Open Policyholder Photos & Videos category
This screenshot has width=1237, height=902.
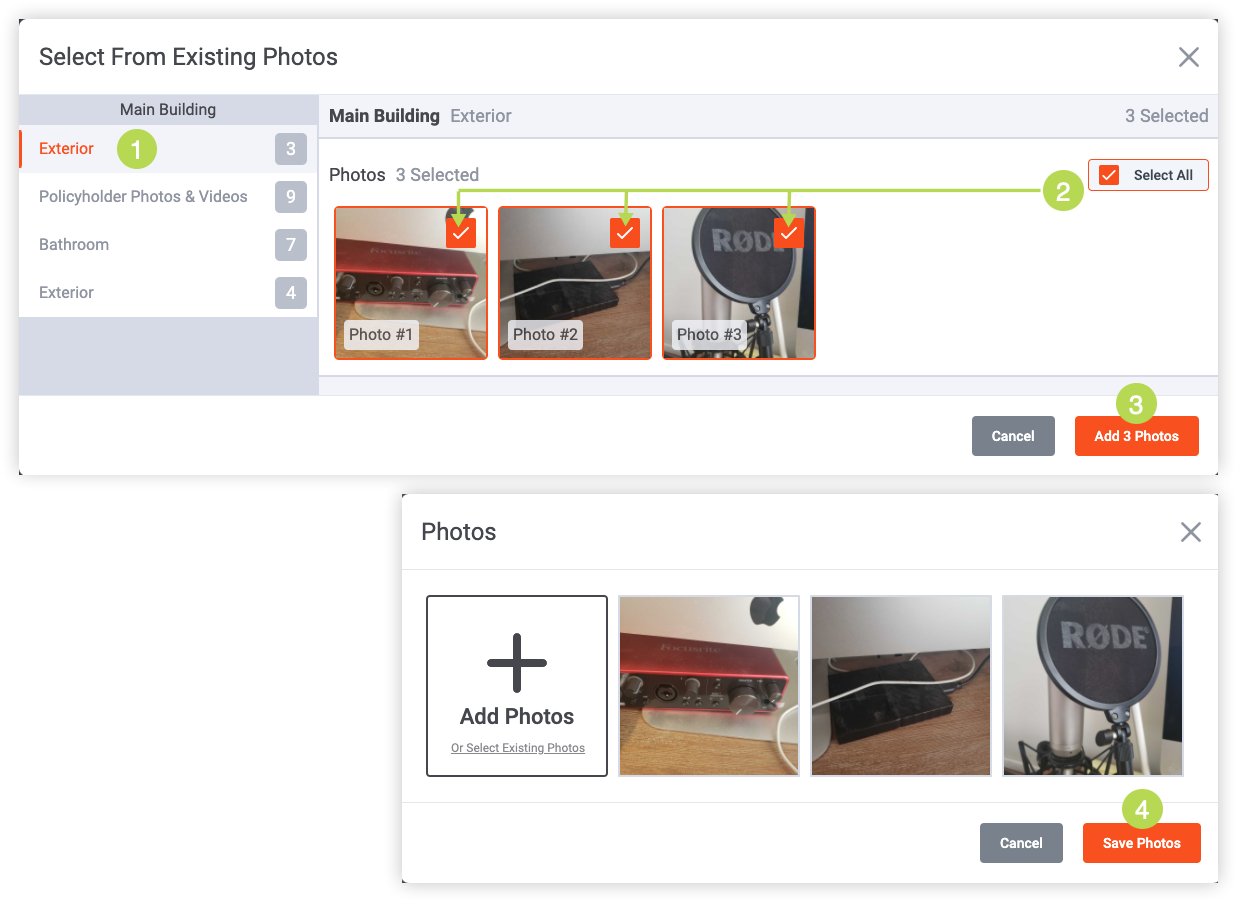click(x=143, y=197)
